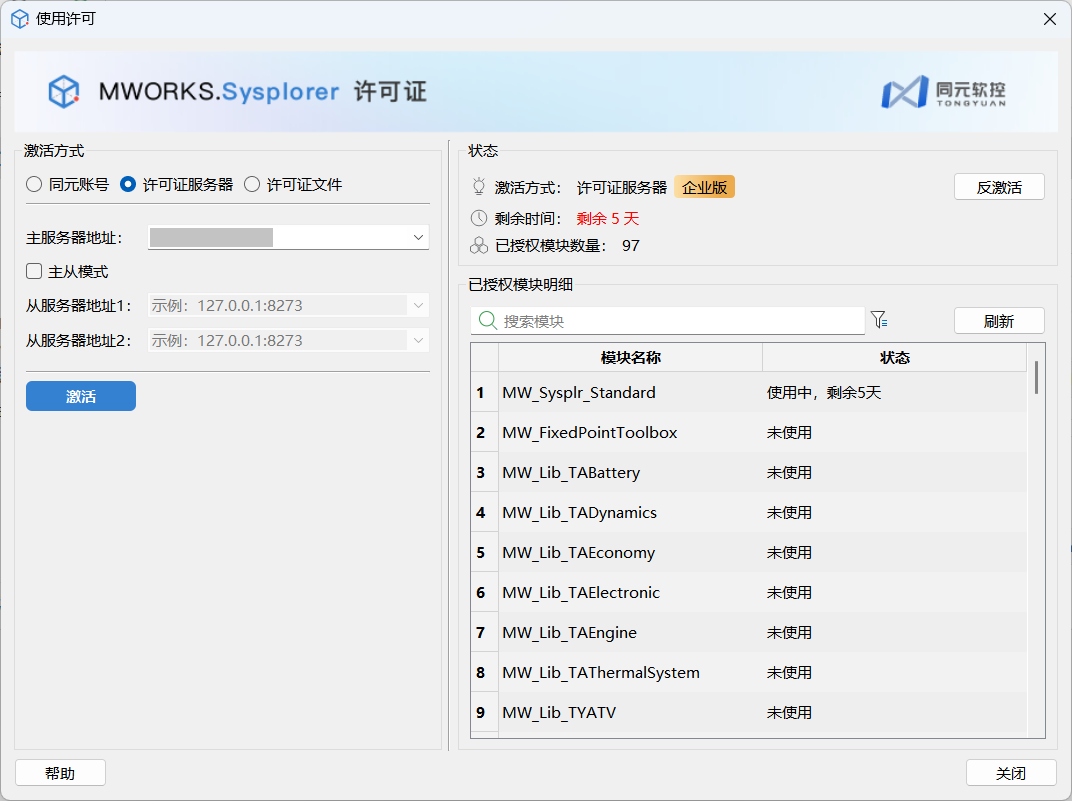This screenshot has width=1072, height=801.
Task: Click the module list vertical scrollbar
Action: (x=1036, y=378)
